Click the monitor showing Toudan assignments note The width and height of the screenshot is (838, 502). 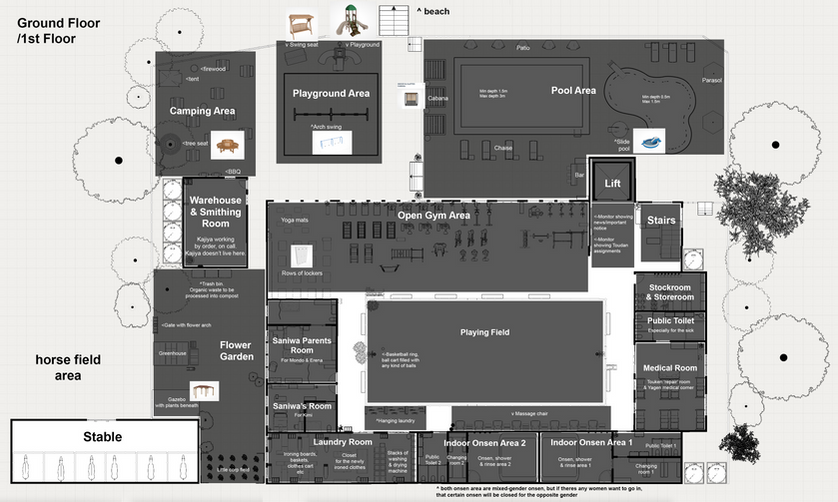coord(612,245)
